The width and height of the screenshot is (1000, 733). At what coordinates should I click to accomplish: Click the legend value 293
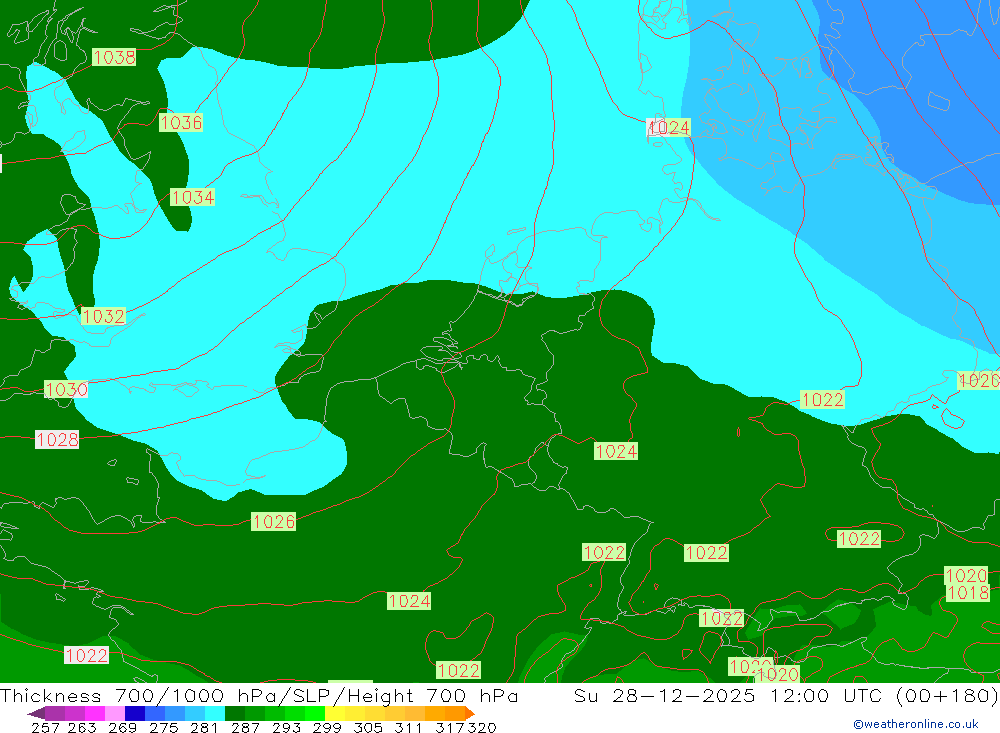pos(286,727)
